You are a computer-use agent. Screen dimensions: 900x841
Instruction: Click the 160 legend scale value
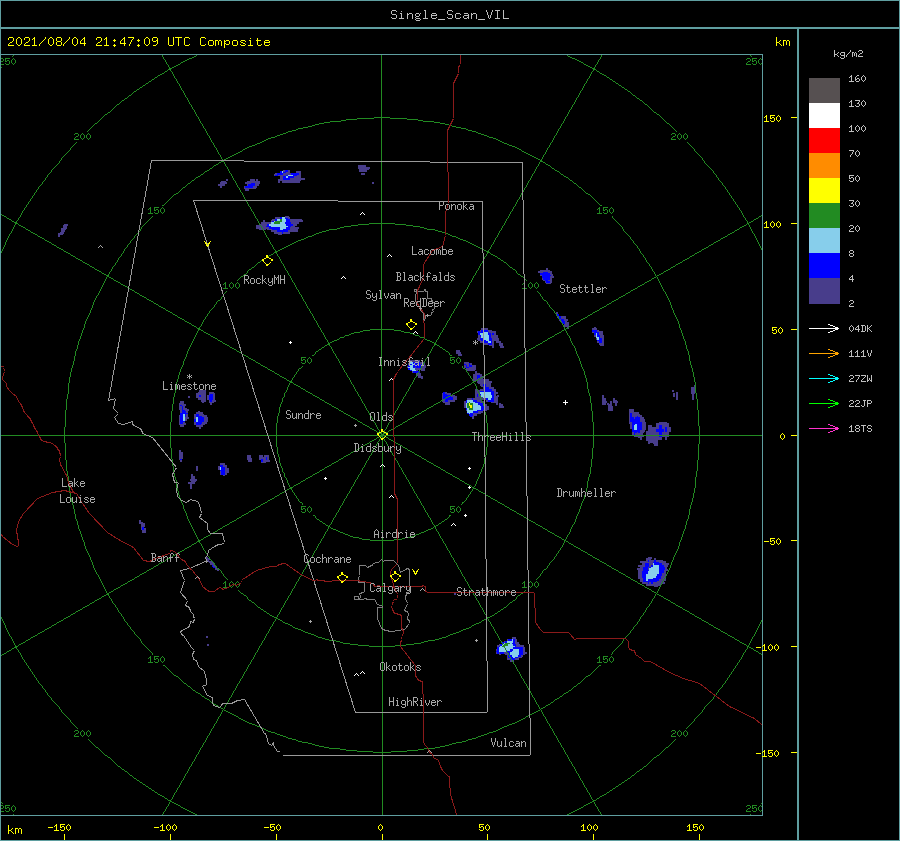pyautogui.click(x=857, y=79)
